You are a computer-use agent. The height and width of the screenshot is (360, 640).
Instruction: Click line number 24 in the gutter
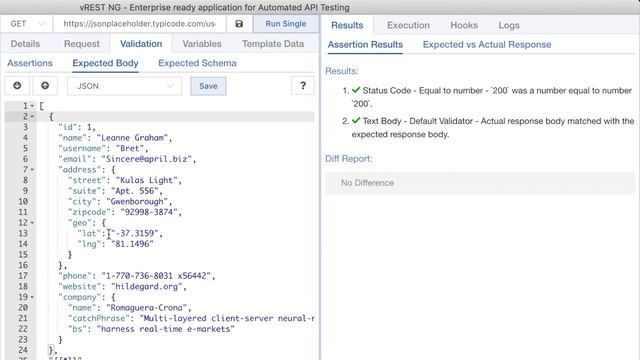pos(23,350)
